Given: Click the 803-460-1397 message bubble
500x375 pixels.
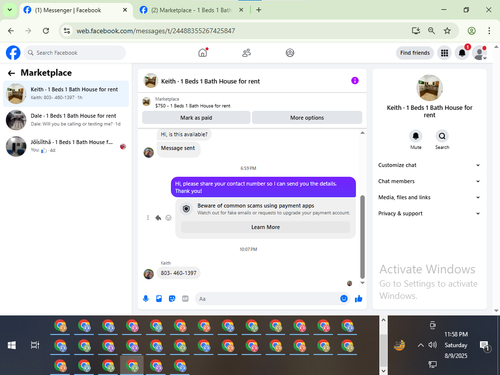Looking at the screenshot, I should coord(179,273).
